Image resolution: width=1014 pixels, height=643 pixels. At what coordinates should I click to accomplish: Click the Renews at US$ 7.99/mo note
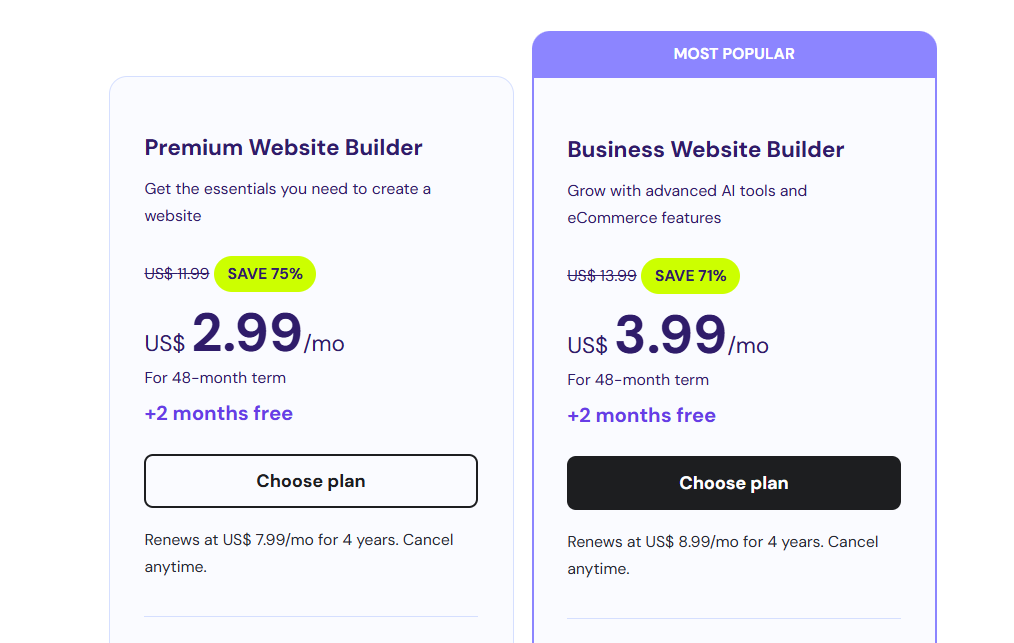coord(299,553)
